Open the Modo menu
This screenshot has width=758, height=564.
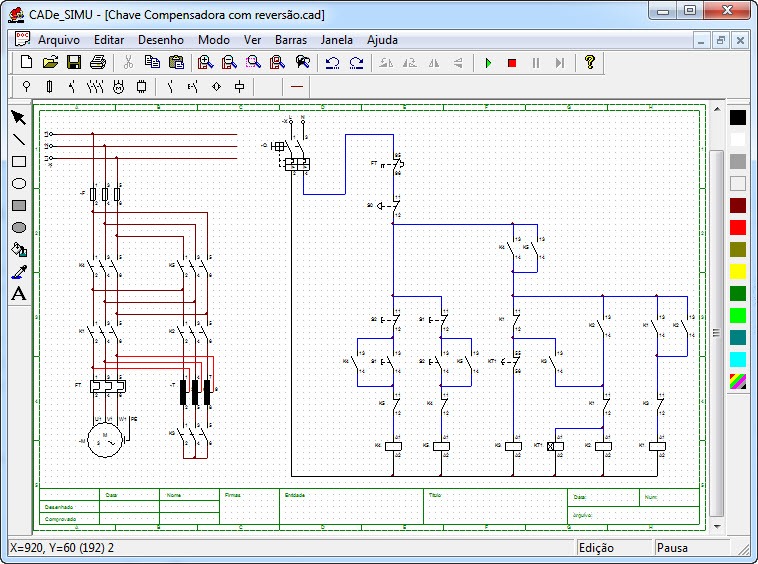tap(214, 40)
